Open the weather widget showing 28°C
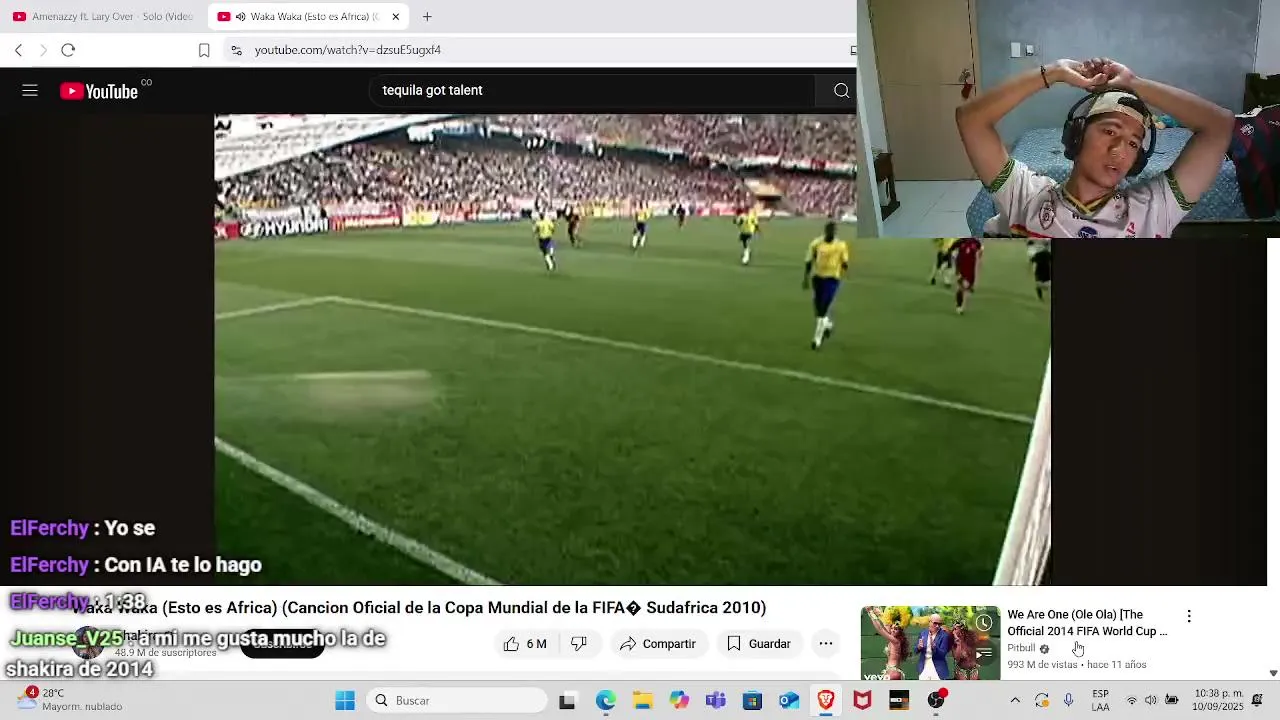Screen dimensions: 1280x720 (x=68, y=700)
